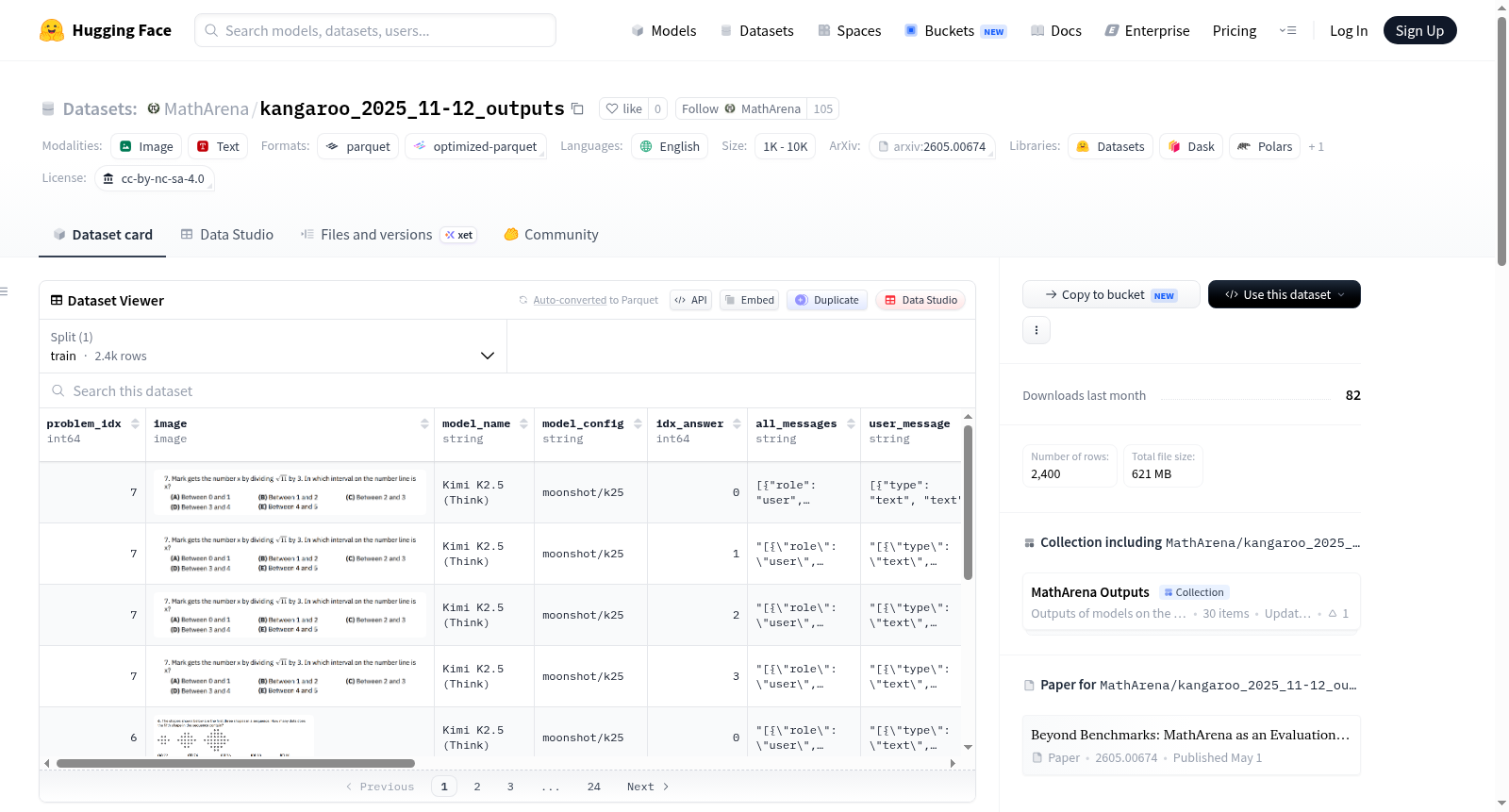The width and height of the screenshot is (1509, 812).
Task: Click the page vertical scrollbar
Action: pos(1501,141)
